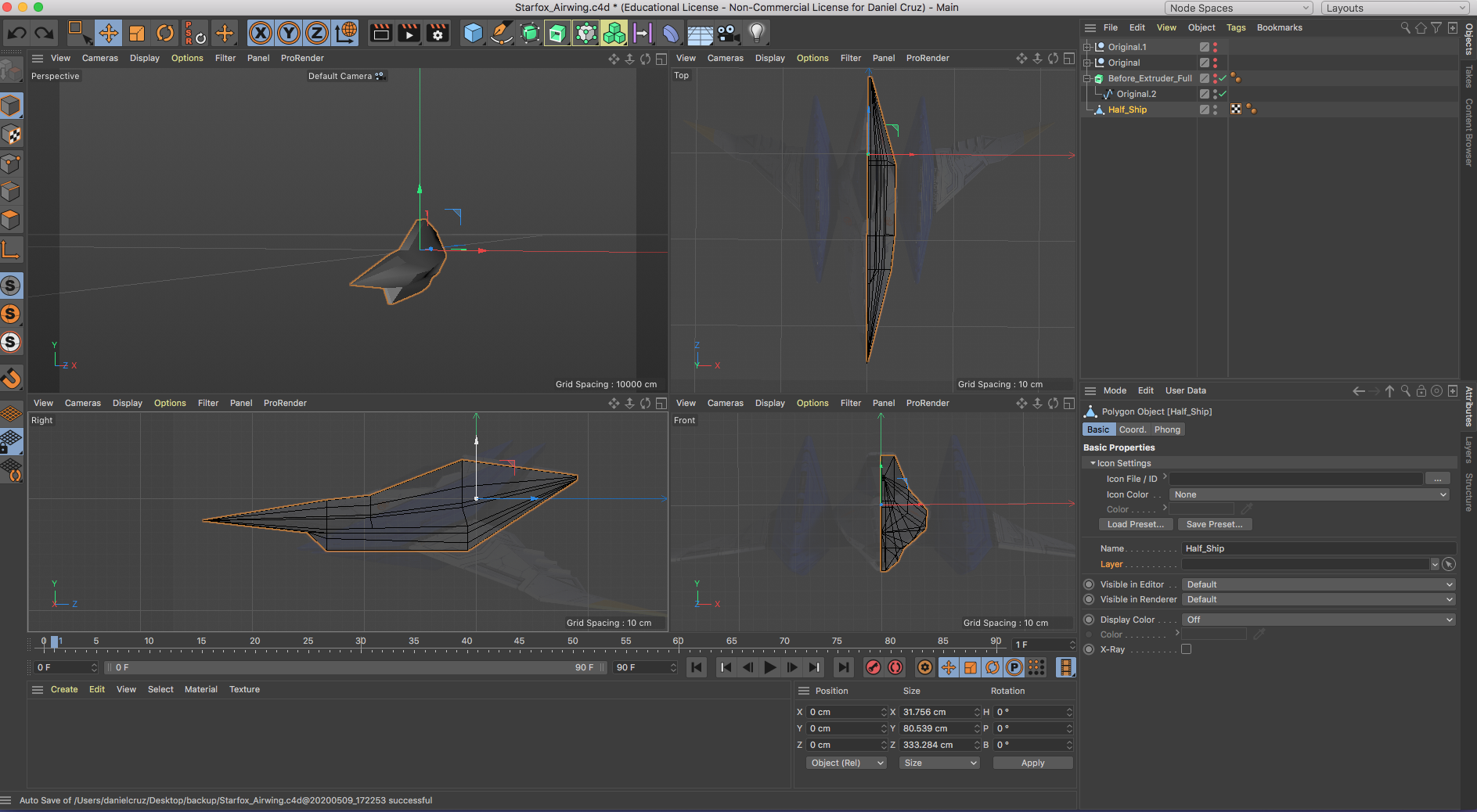Screen dimensions: 1477x812
Task: Add a camera object from toolbar
Action: [x=728, y=33]
